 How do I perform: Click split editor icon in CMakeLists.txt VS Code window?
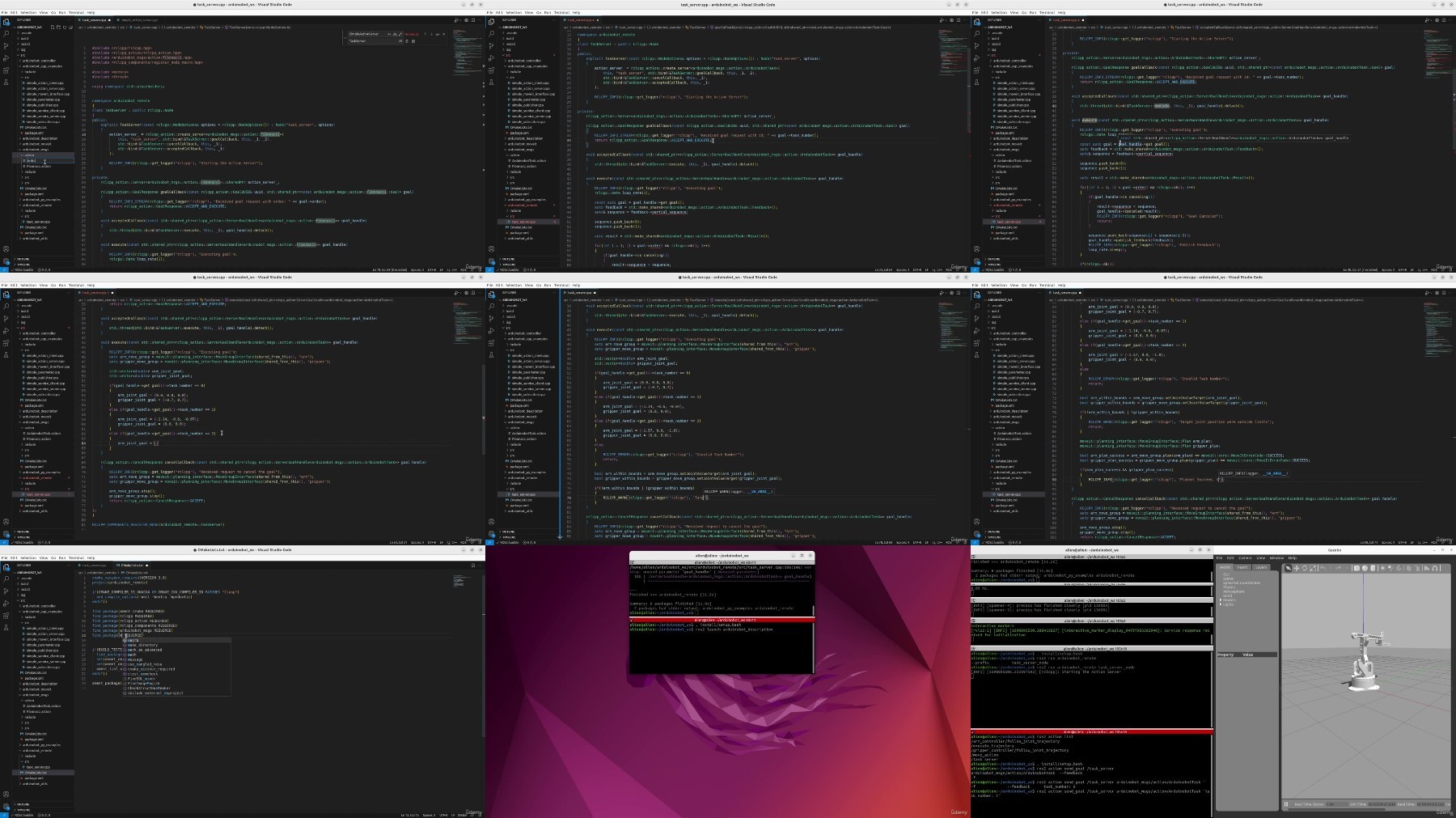point(473,565)
